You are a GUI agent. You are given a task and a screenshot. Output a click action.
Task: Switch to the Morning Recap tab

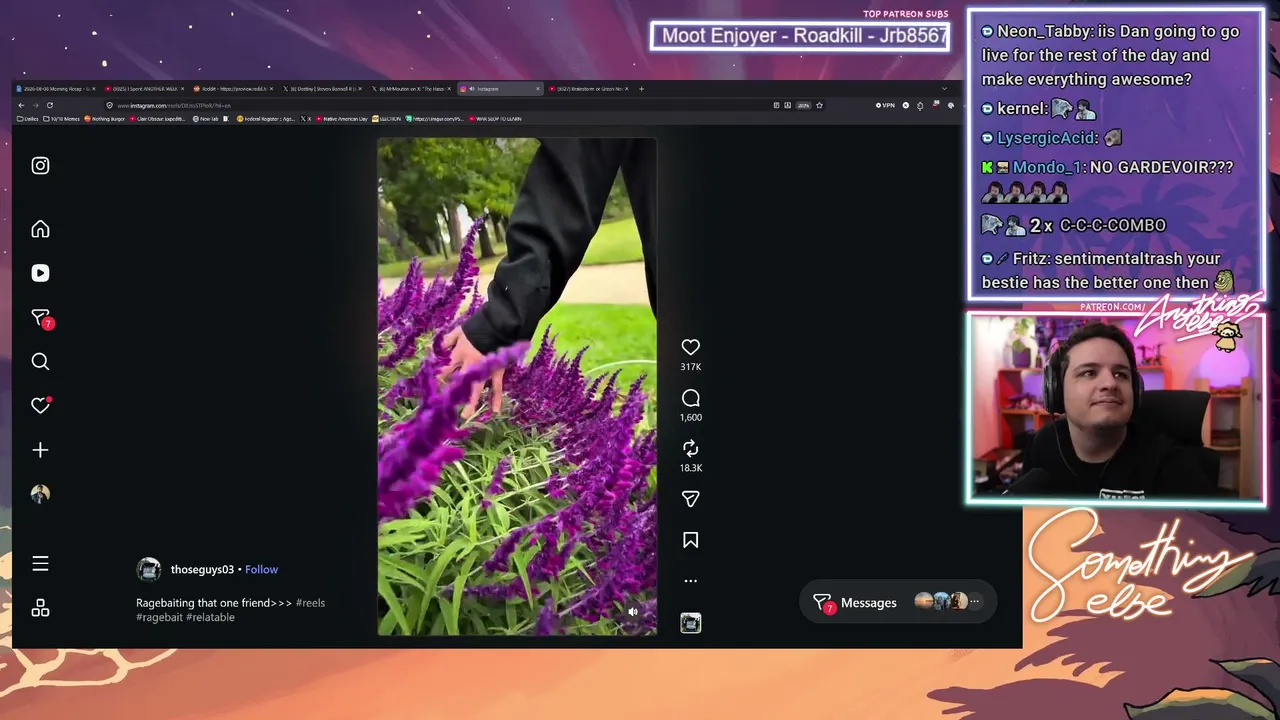pos(55,89)
